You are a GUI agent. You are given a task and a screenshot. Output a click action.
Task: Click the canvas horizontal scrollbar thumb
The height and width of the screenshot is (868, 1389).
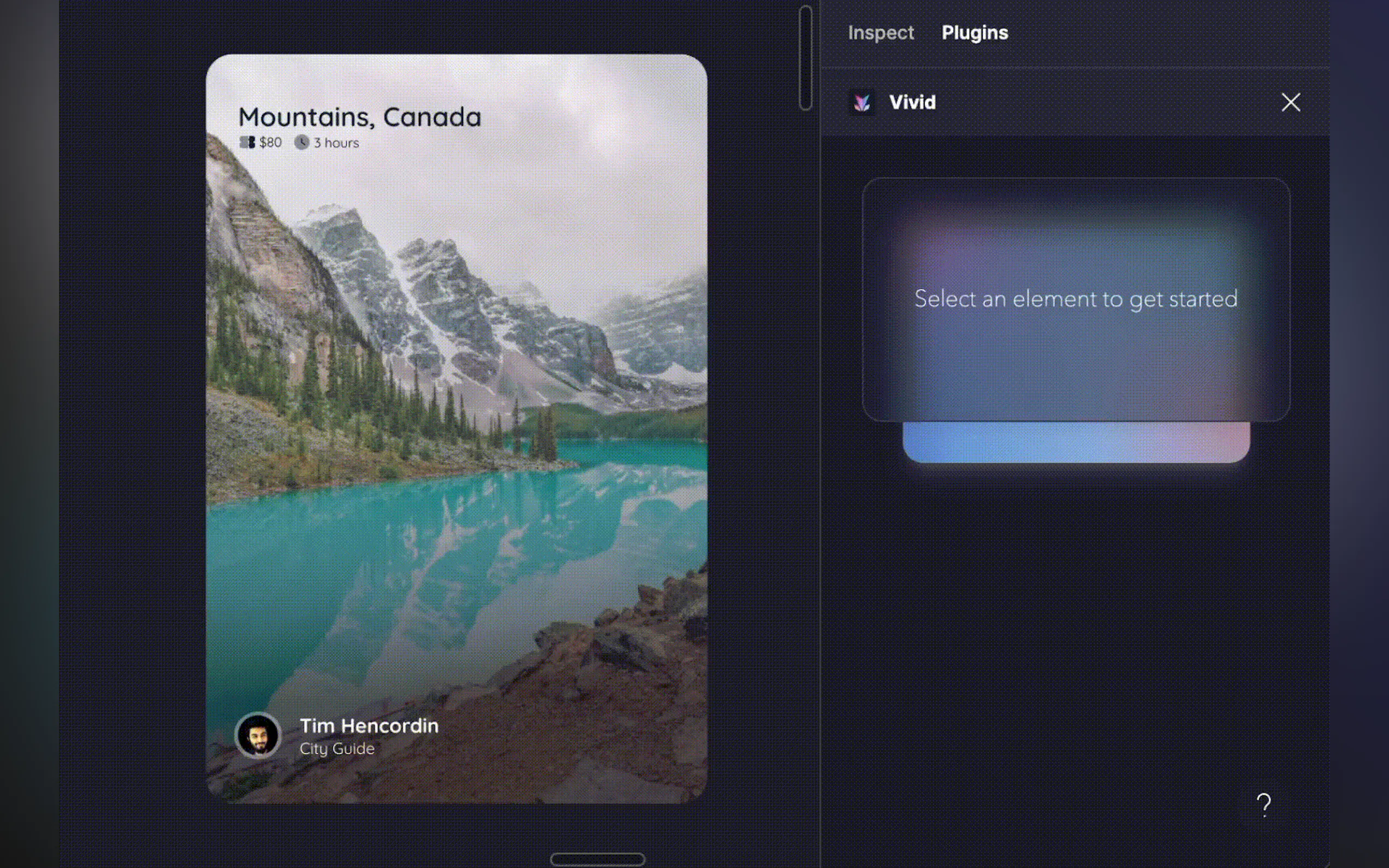pyautogui.click(x=597, y=859)
